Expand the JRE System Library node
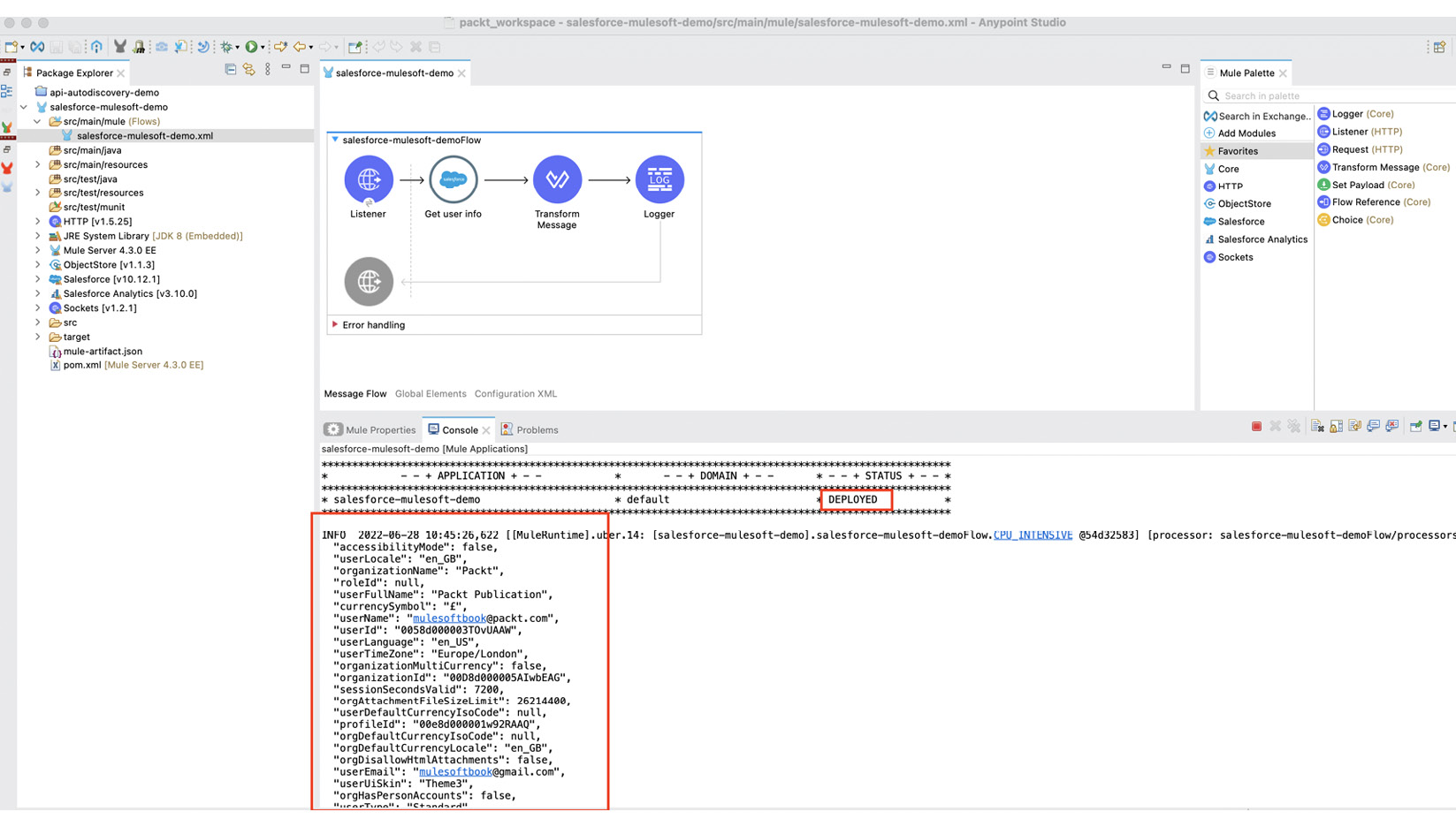Screen dimensions: 1456x827 pos(38,236)
